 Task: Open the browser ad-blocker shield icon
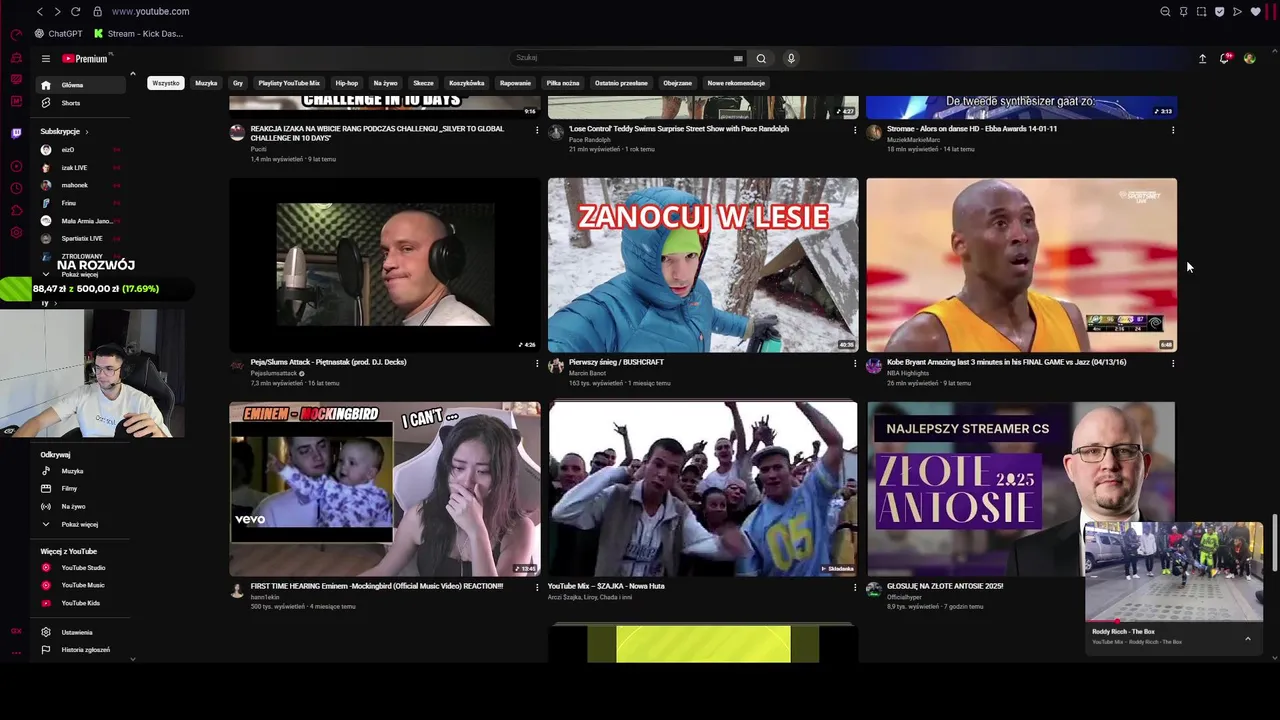point(1219,11)
